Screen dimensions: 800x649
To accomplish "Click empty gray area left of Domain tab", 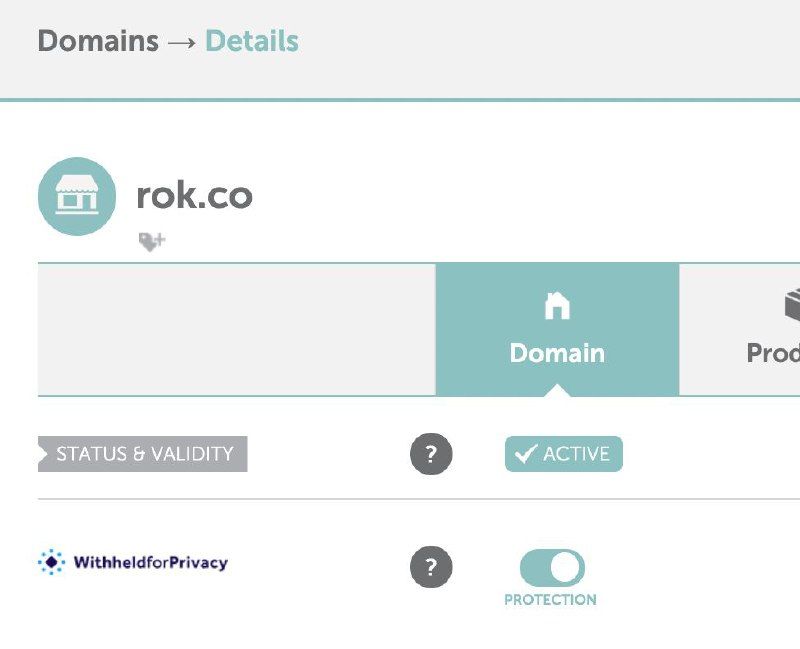I will click(237, 329).
